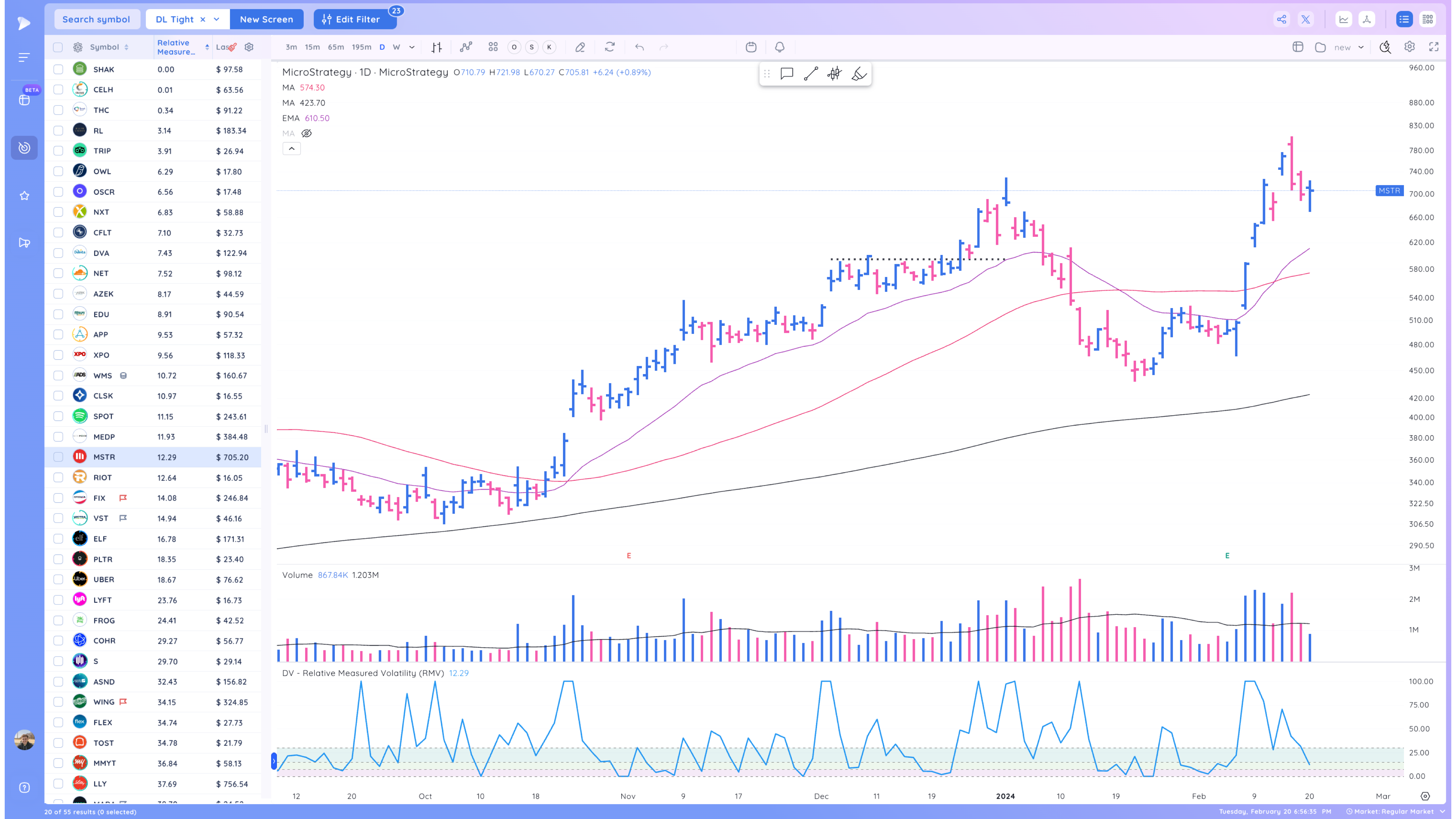Open the column settings gear in table header
Screen dimensions: 1456x819
[249, 47]
